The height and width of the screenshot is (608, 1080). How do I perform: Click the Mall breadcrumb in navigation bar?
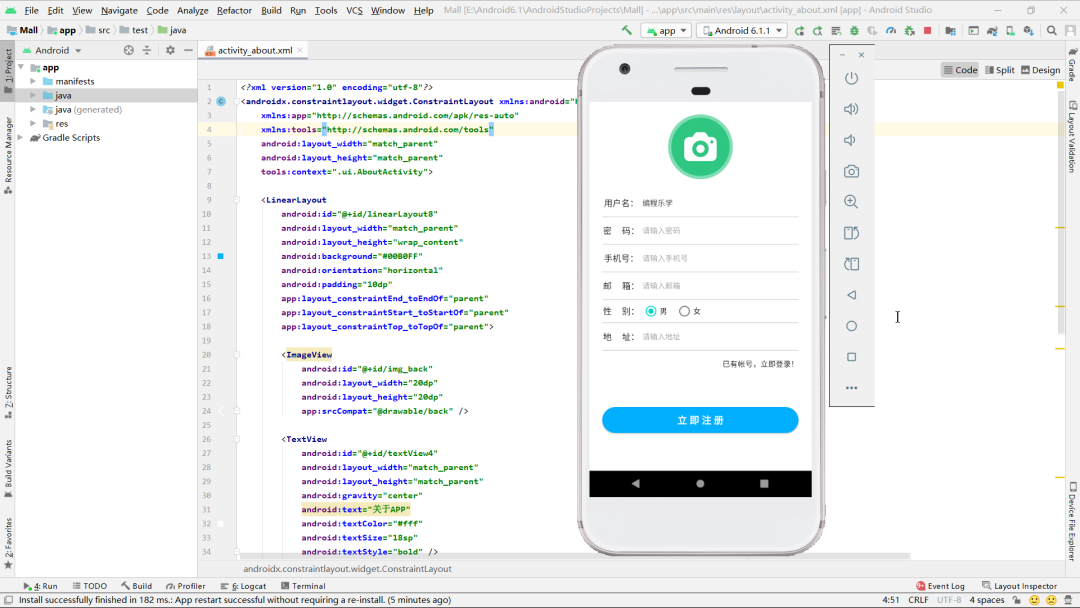(23, 30)
